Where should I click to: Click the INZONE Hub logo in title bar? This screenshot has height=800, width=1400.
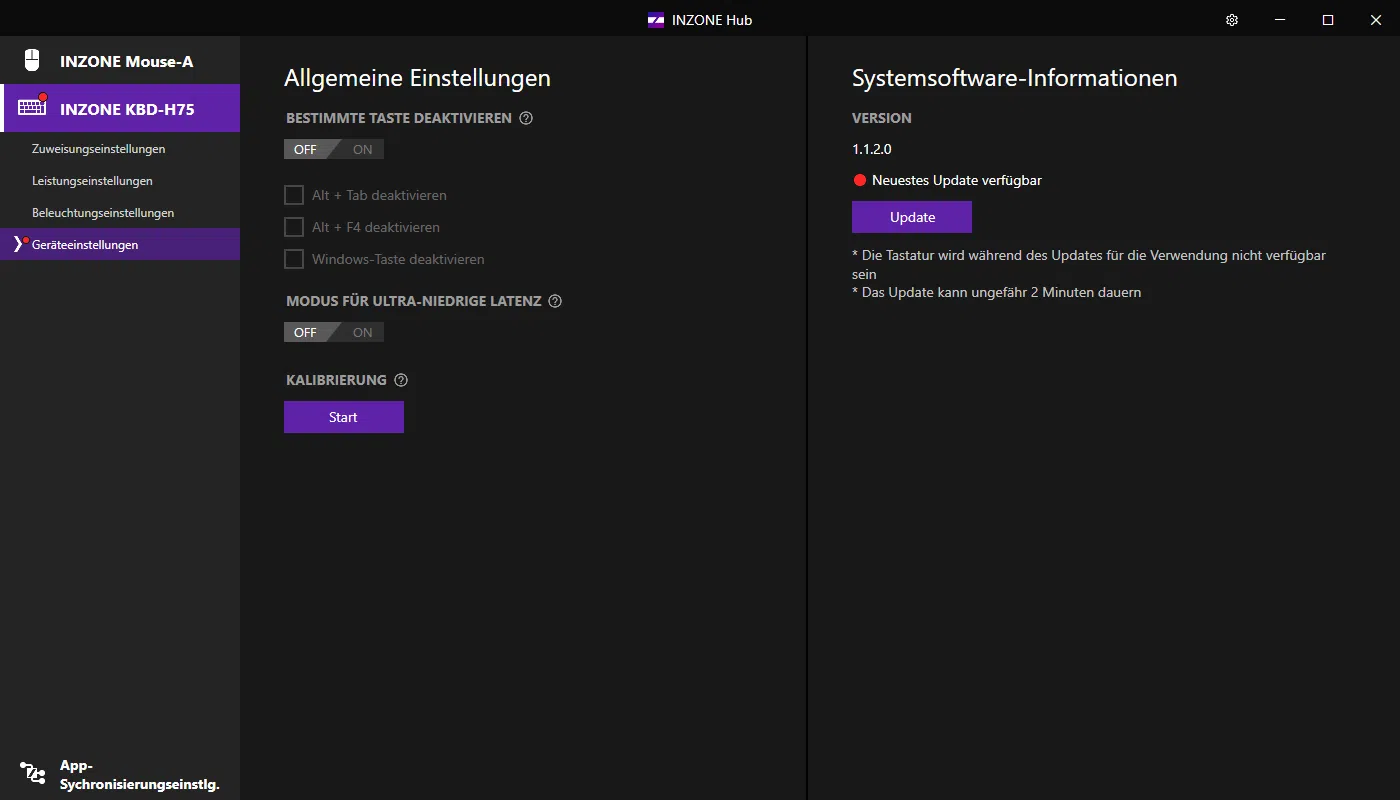(x=656, y=20)
